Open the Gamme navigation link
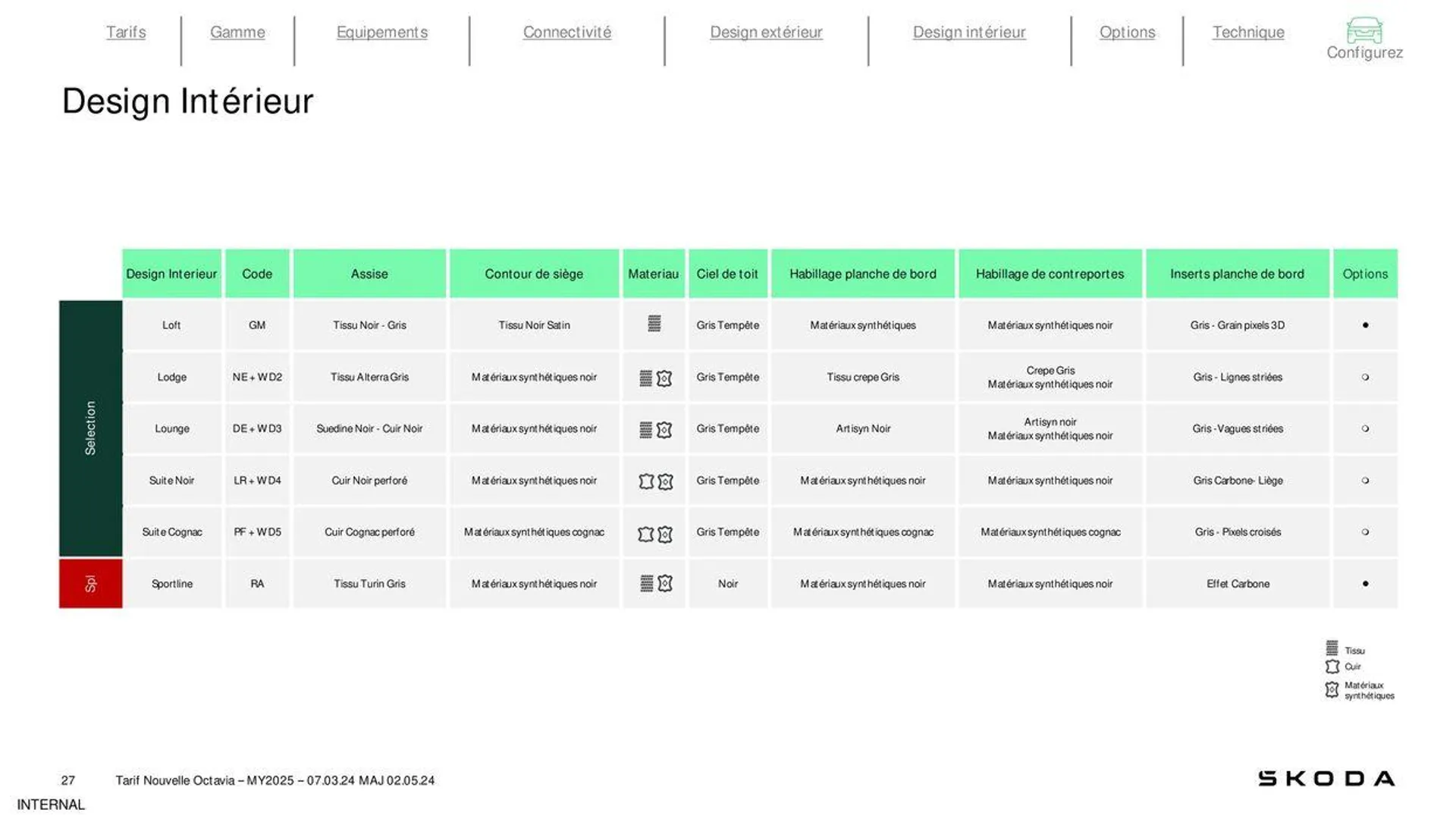Viewport: 1456px width, 819px height. coord(237,32)
